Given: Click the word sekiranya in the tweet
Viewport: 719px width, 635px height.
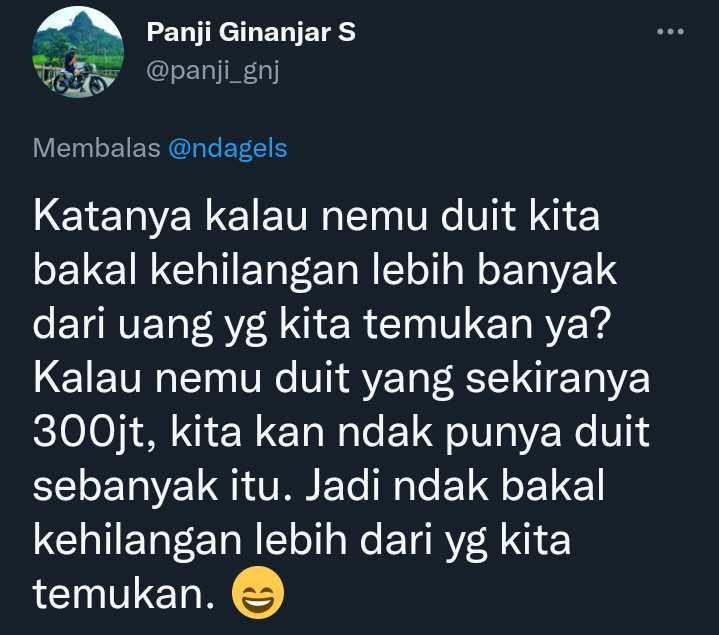Looking at the screenshot, I should tap(558, 379).
